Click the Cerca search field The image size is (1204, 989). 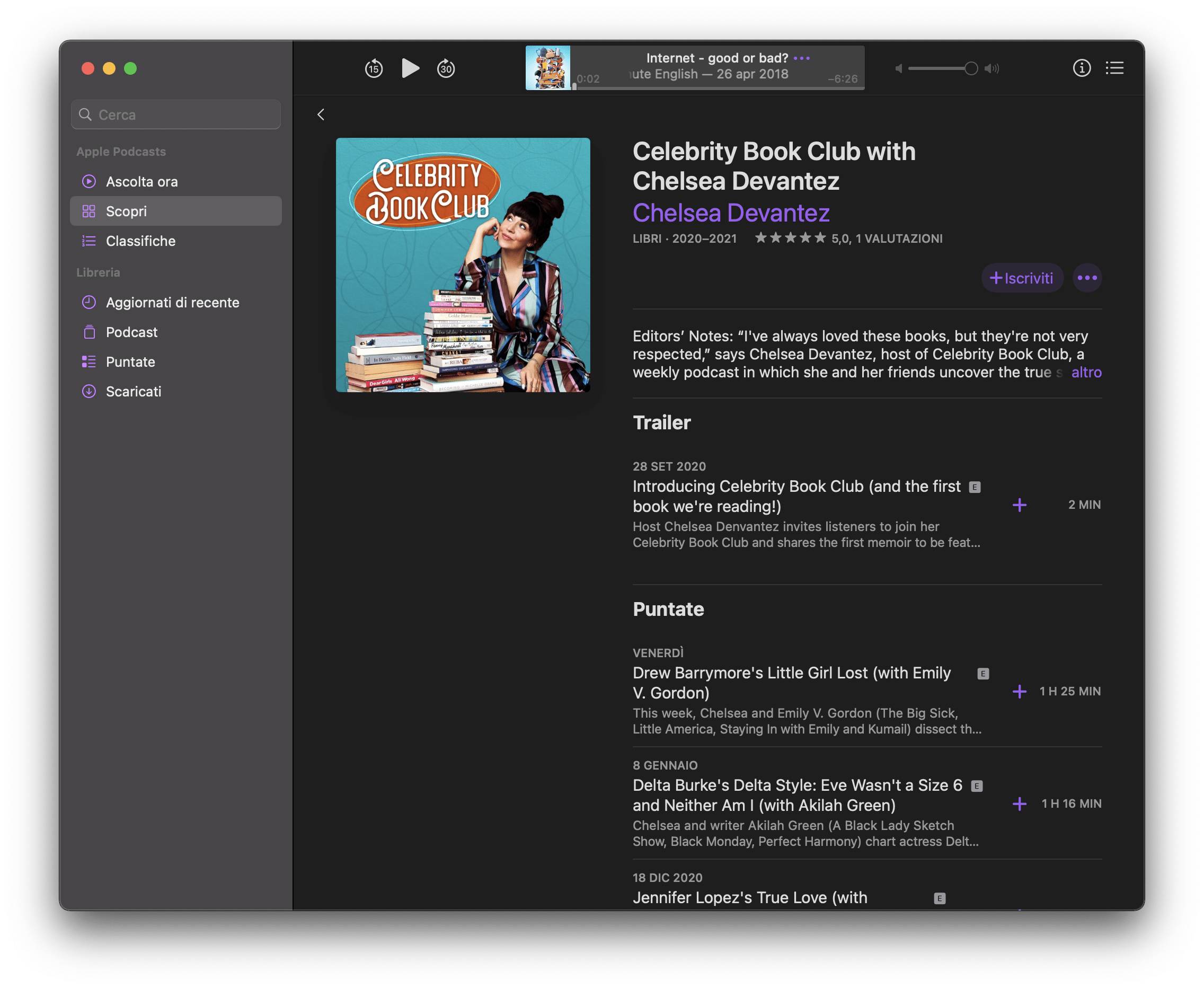176,114
